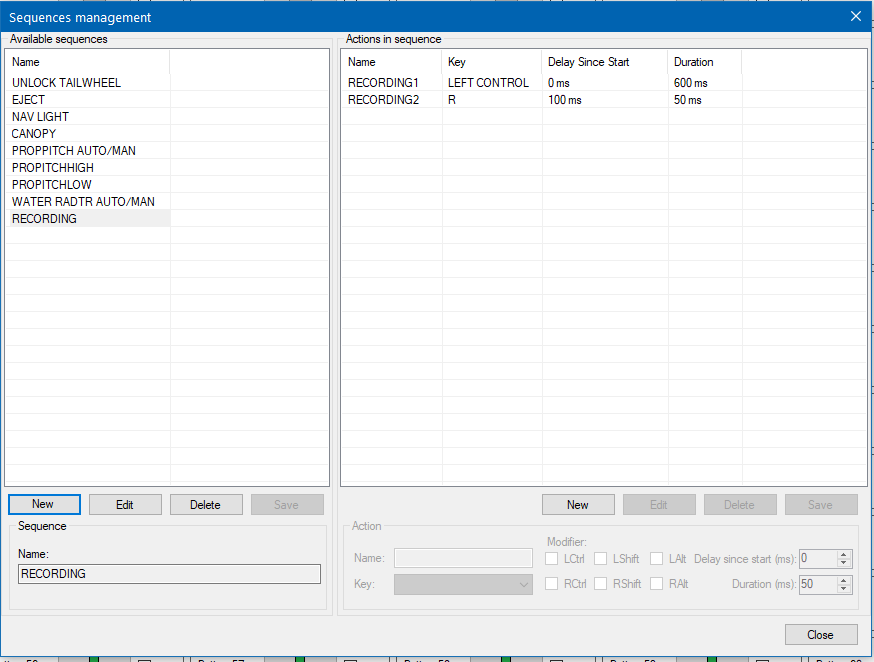The height and width of the screenshot is (662, 874).
Task: Toggle the LShift modifier checkbox
Action: point(601,559)
